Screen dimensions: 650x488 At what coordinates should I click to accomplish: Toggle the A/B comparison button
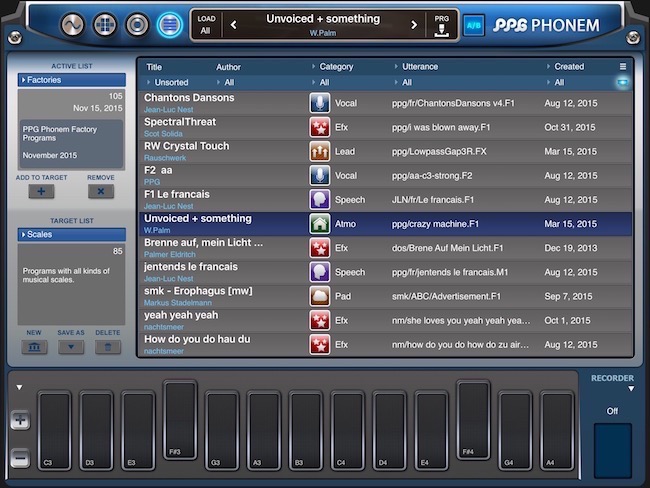474,25
